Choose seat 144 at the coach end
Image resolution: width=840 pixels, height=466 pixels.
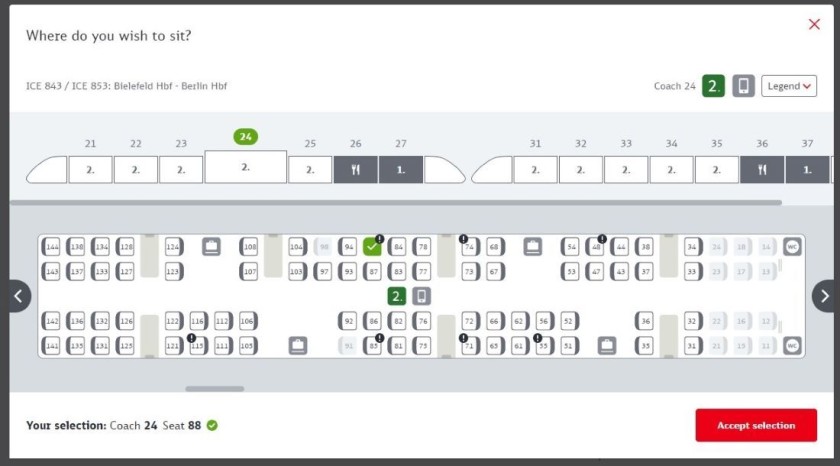point(52,246)
